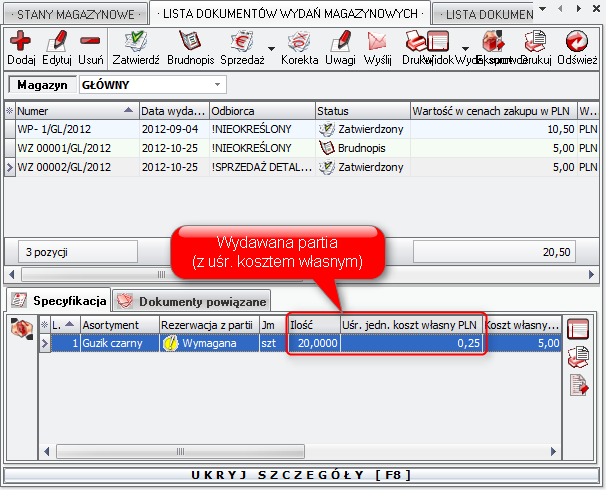Click the Uwagi (notes) toolbar icon
The height and width of the screenshot is (490, 606).
(x=341, y=46)
